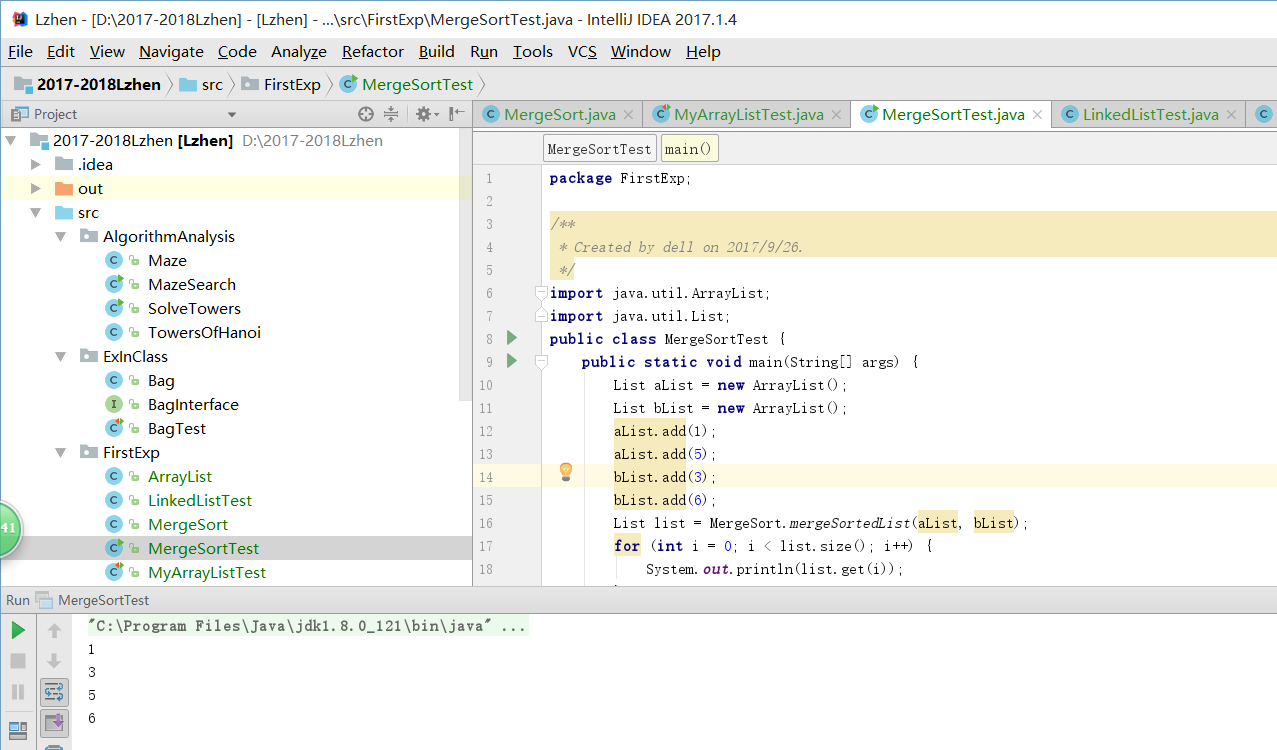The height and width of the screenshot is (750, 1277).
Task: Select MyArrayListTest in the project tree
Action: (x=207, y=573)
